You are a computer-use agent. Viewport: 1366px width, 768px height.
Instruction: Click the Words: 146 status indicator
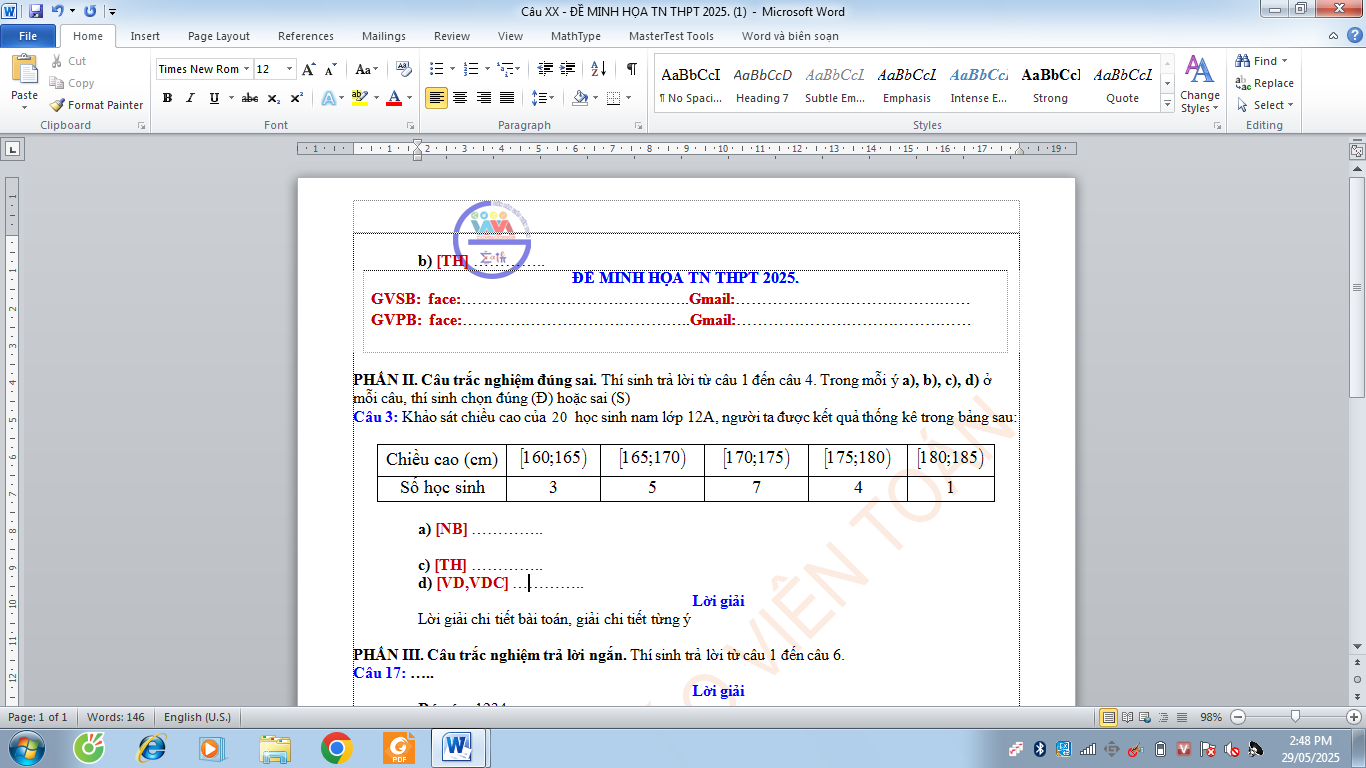click(116, 717)
